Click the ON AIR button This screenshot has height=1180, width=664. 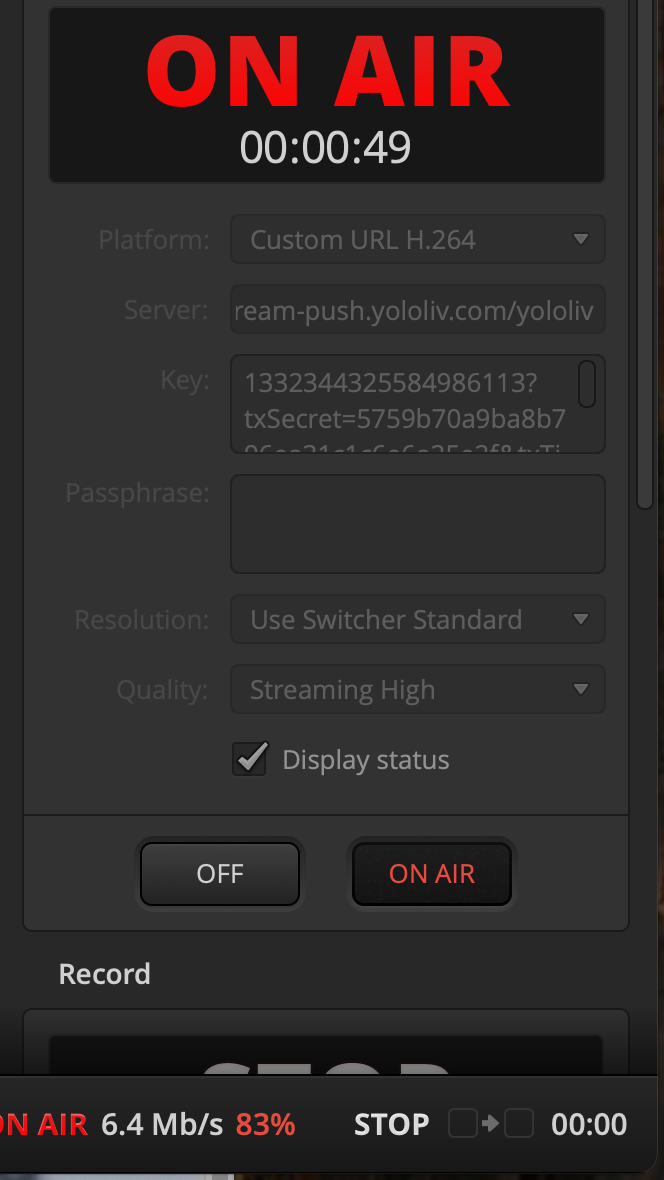431,874
